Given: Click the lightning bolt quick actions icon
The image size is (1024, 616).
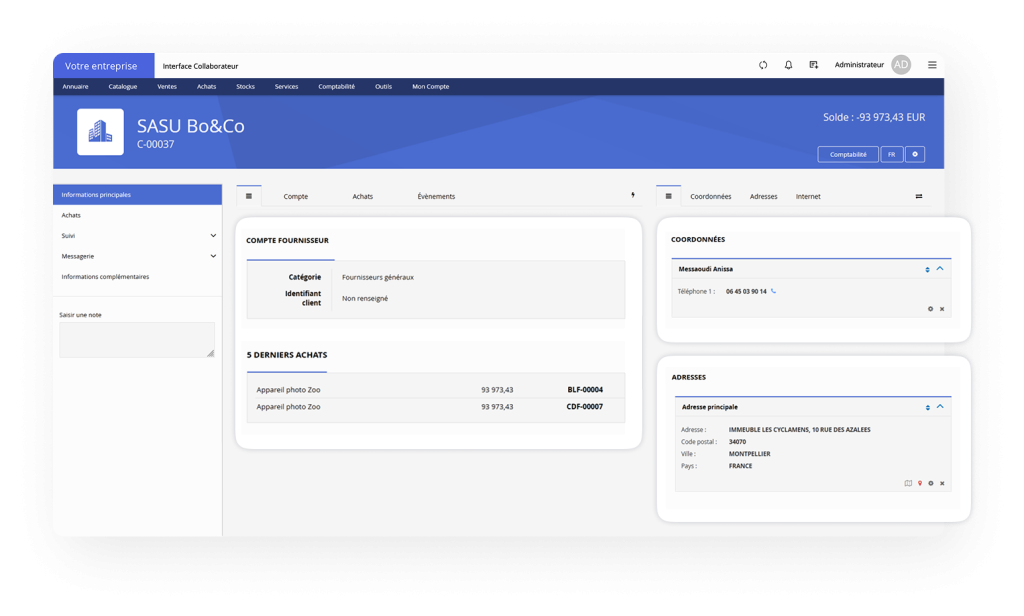Looking at the screenshot, I should [632, 196].
